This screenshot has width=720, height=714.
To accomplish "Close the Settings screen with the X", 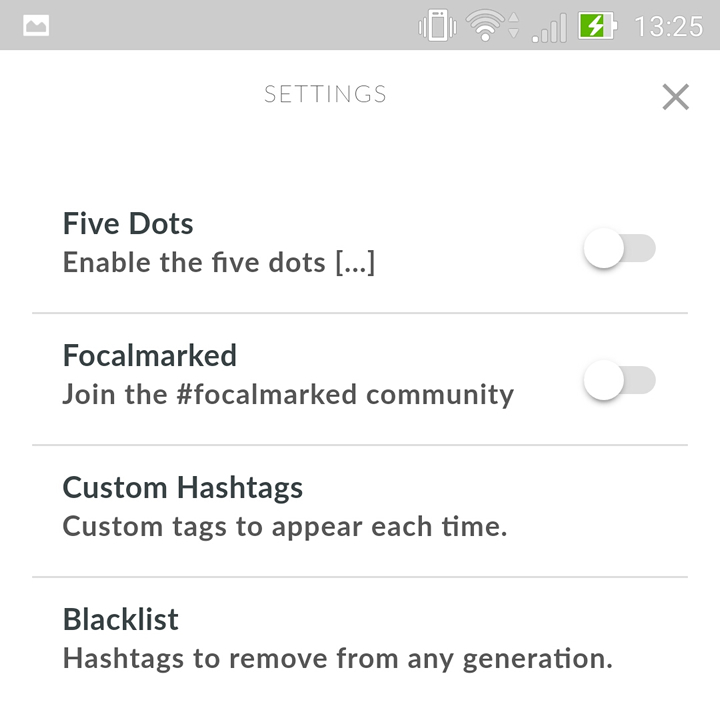I will (x=676, y=97).
